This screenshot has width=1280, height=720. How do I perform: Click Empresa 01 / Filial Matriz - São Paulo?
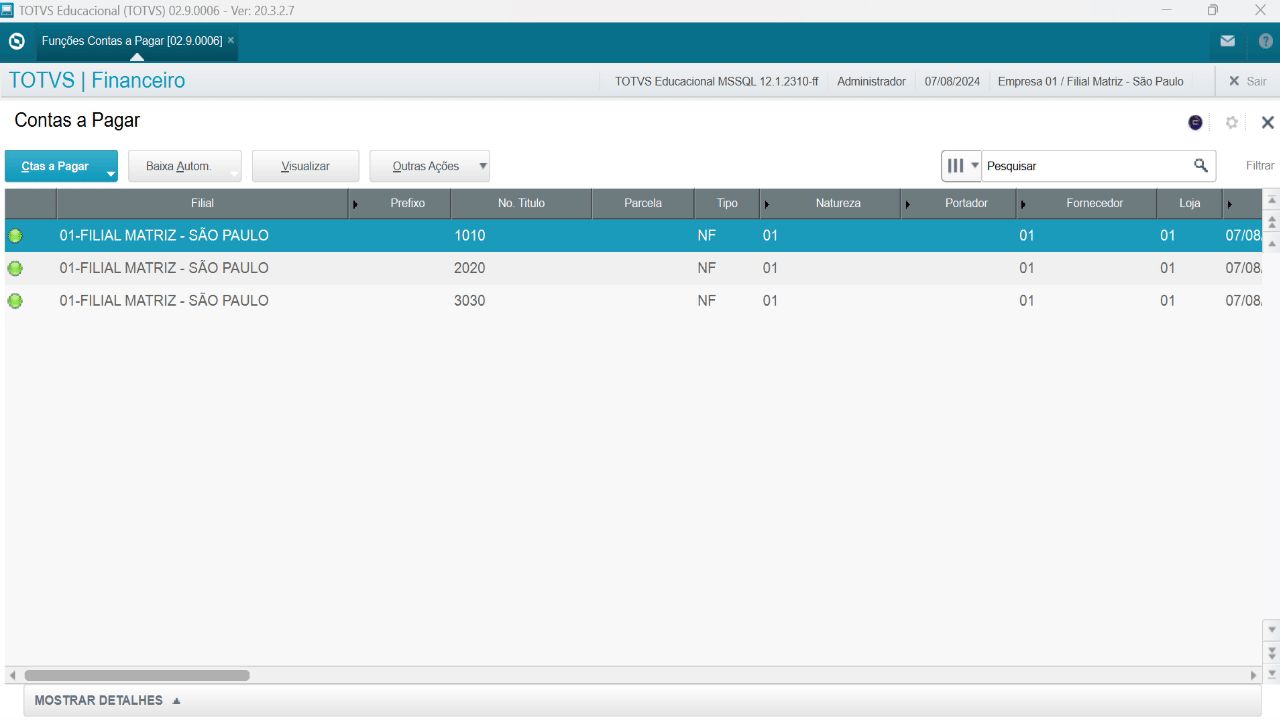coord(1090,81)
